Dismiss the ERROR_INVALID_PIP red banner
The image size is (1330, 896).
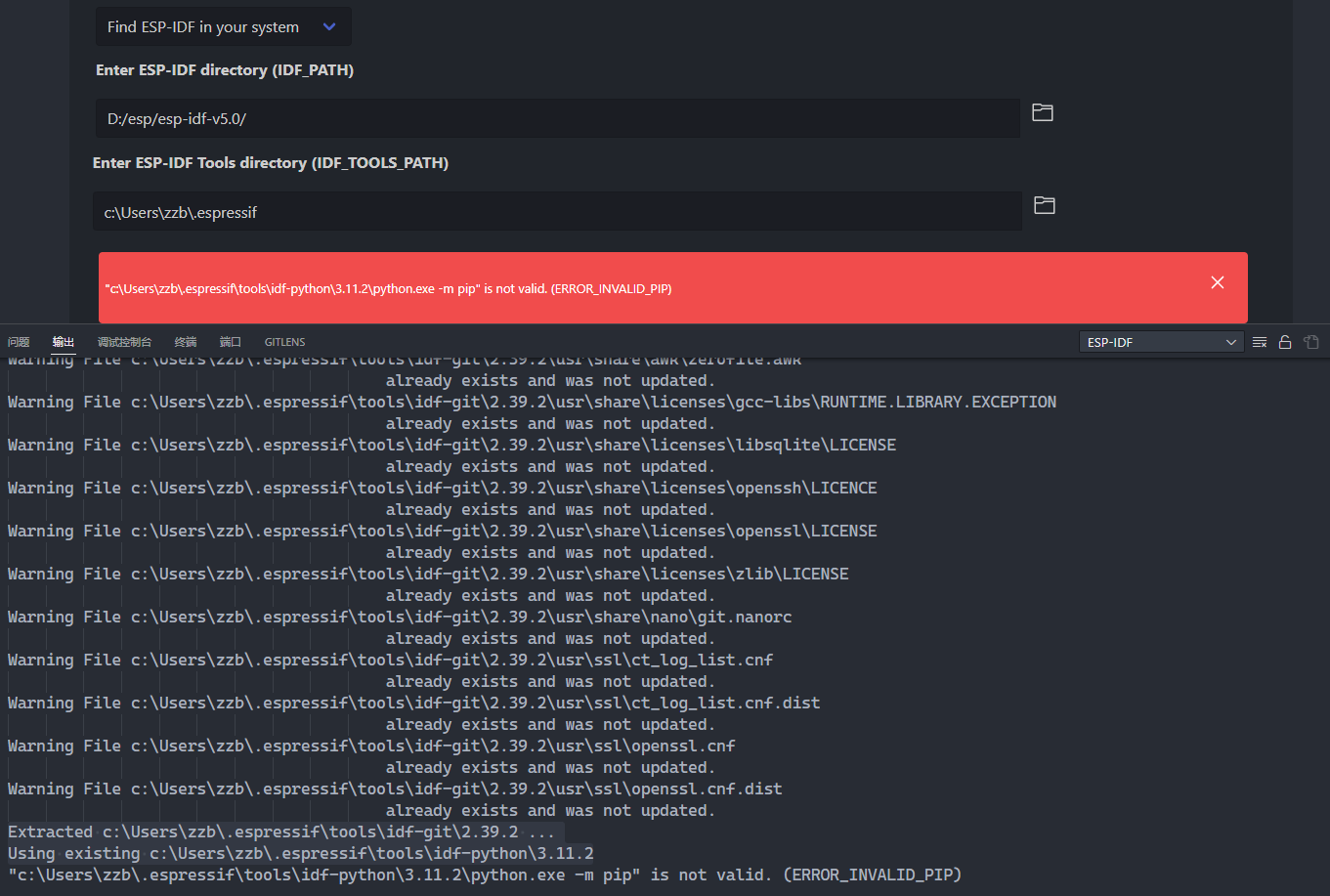point(1218,282)
